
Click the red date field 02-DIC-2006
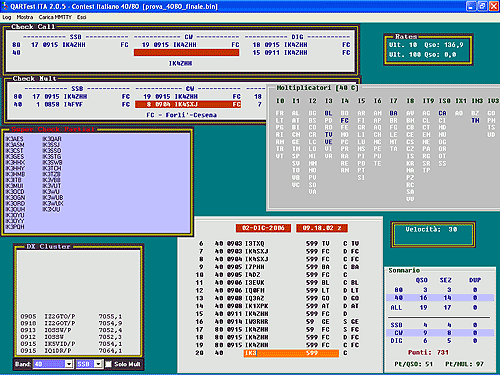(x=263, y=228)
